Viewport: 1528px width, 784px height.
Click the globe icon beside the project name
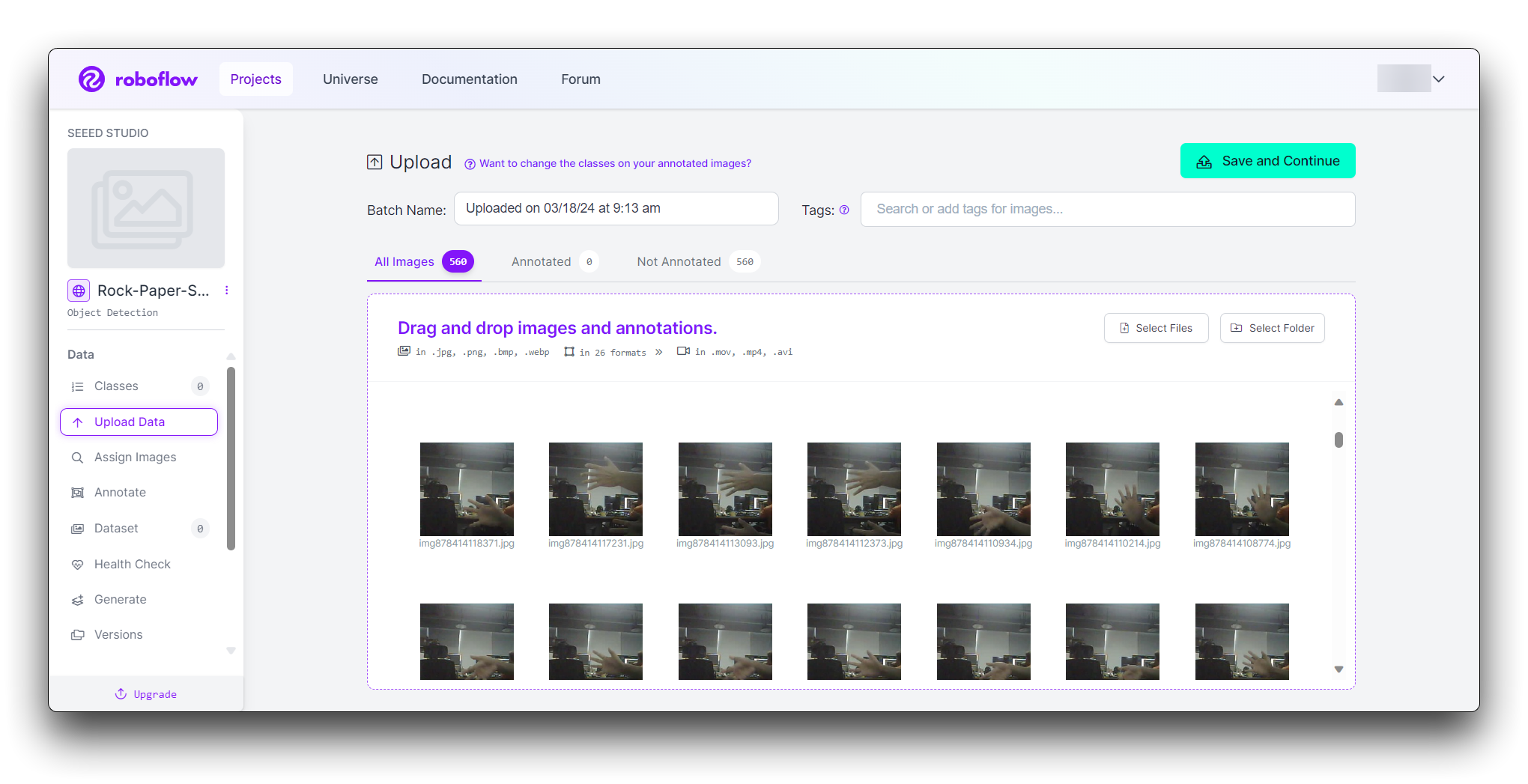[79, 291]
